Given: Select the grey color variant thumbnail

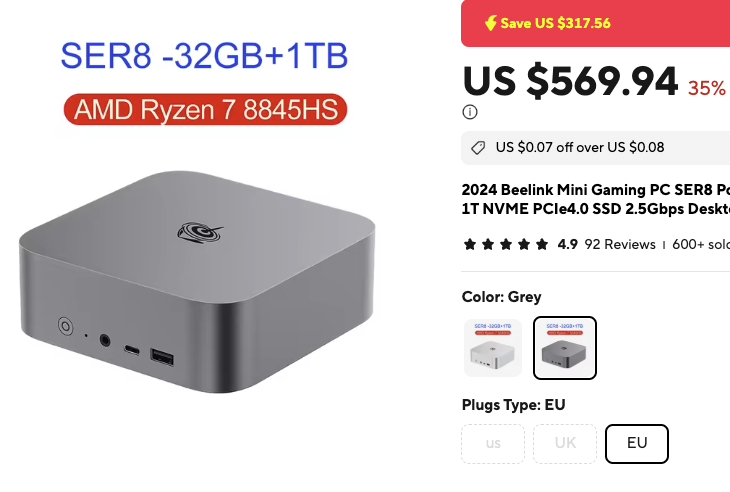Looking at the screenshot, I should point(565,348).
